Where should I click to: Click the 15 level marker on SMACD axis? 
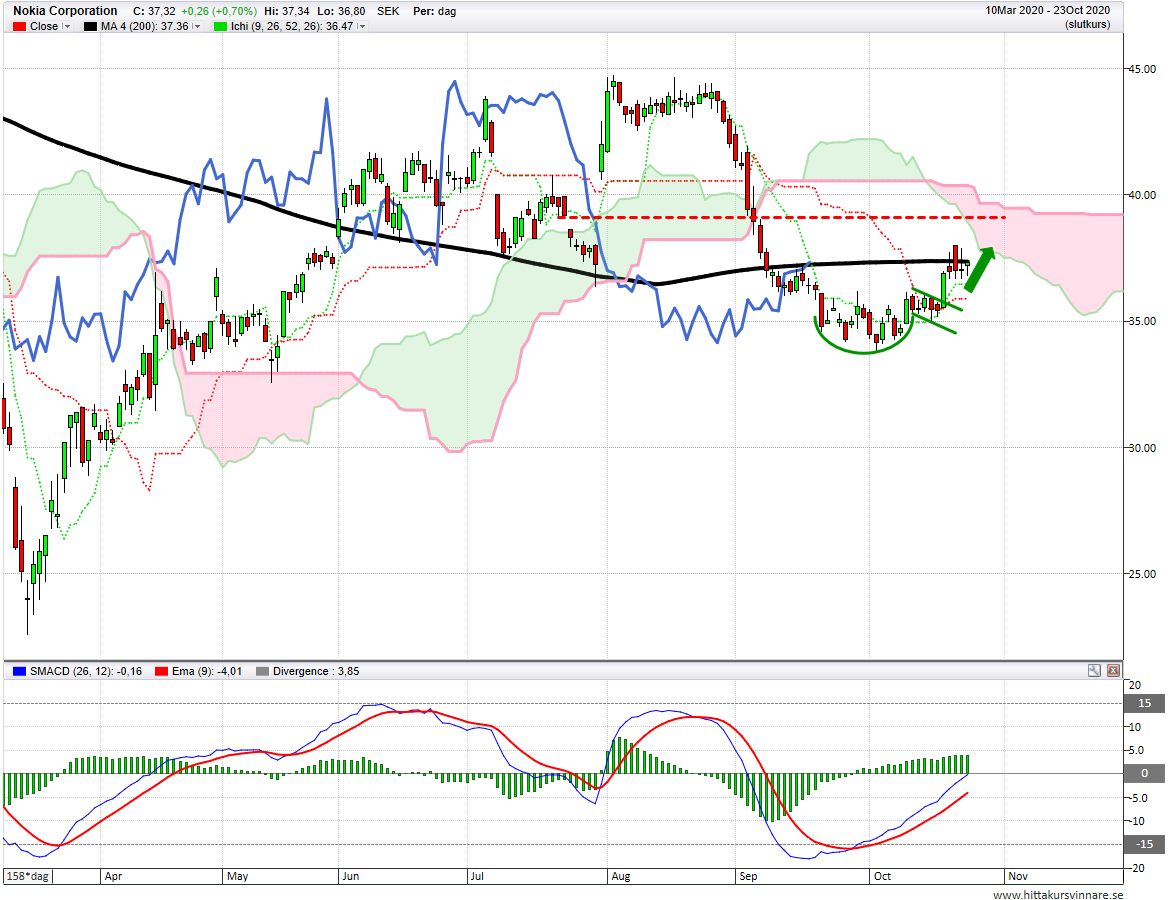click(1145, 703)
